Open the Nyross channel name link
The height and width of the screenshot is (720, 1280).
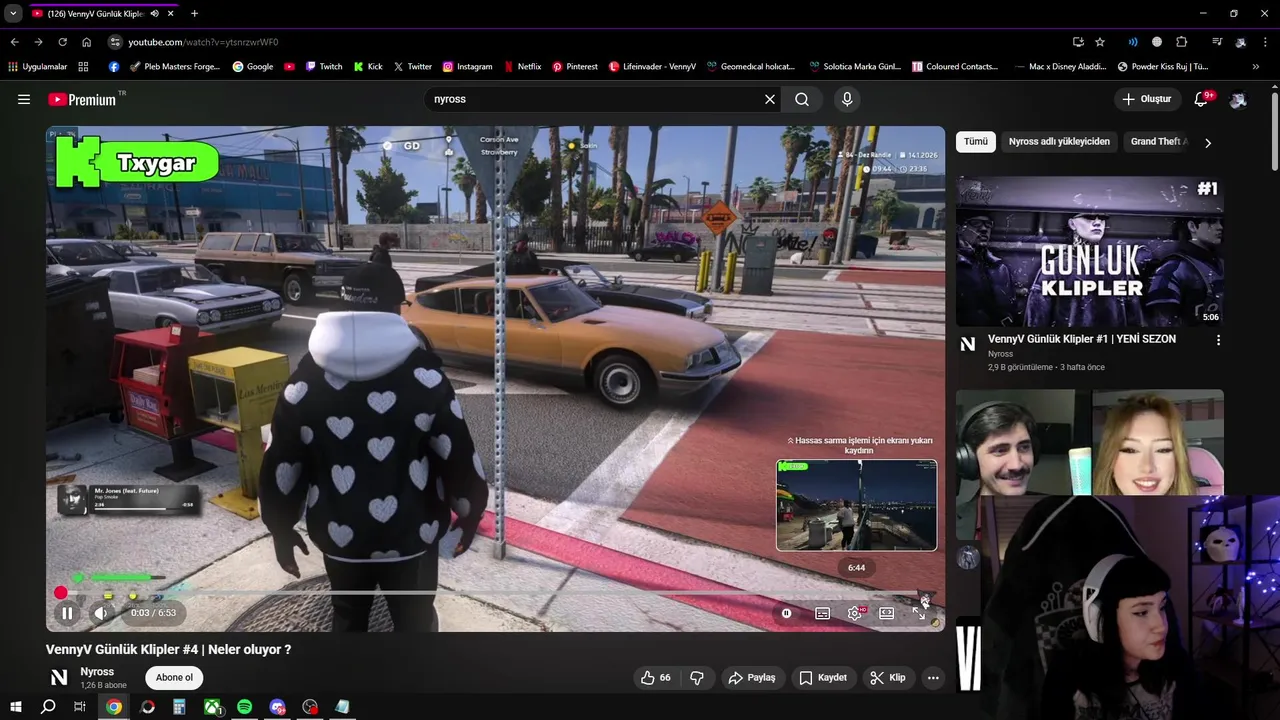[x=97, y=671]
